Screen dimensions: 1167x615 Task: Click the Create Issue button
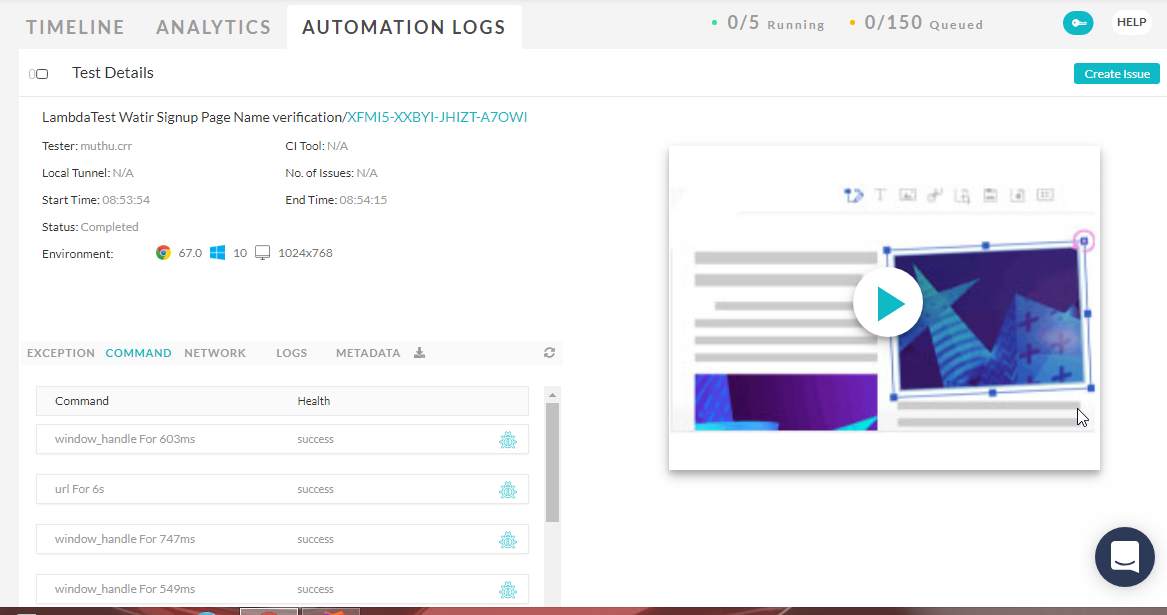[1116, 74]
